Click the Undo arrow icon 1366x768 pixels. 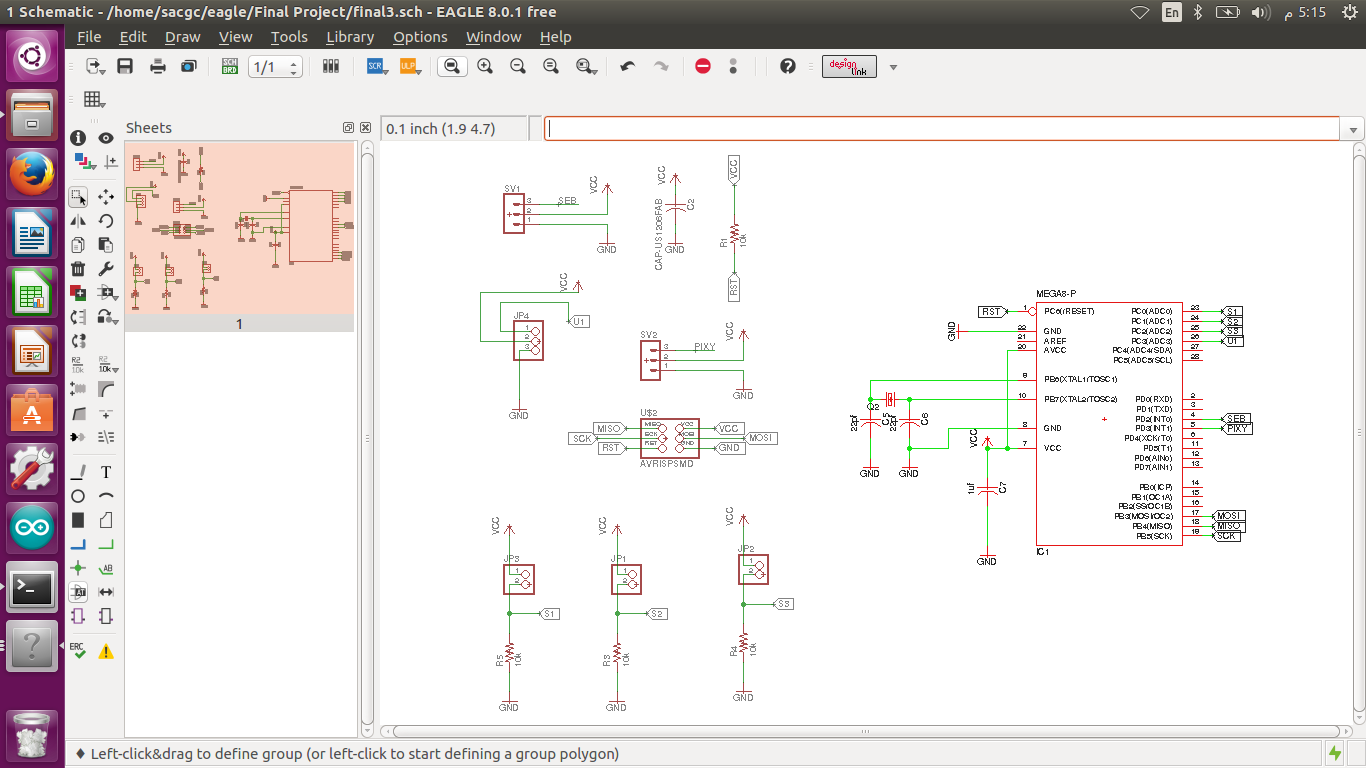(627, 67)
